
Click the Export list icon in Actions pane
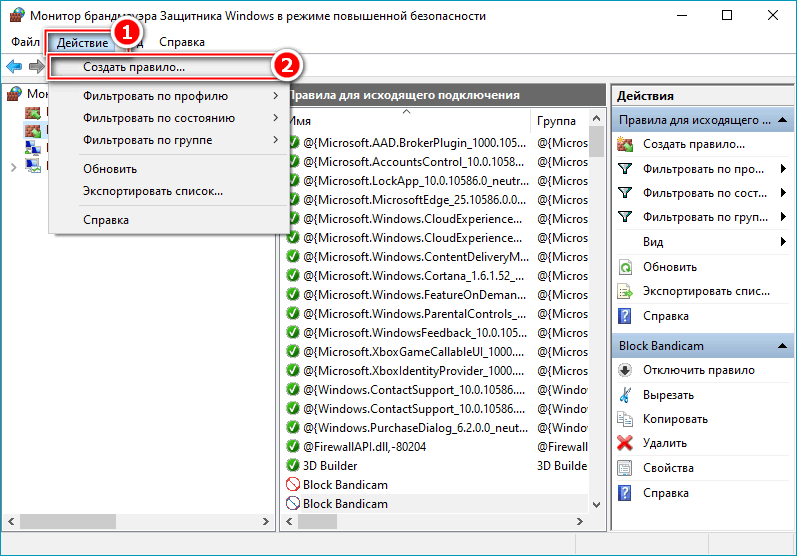coord(625,292)
